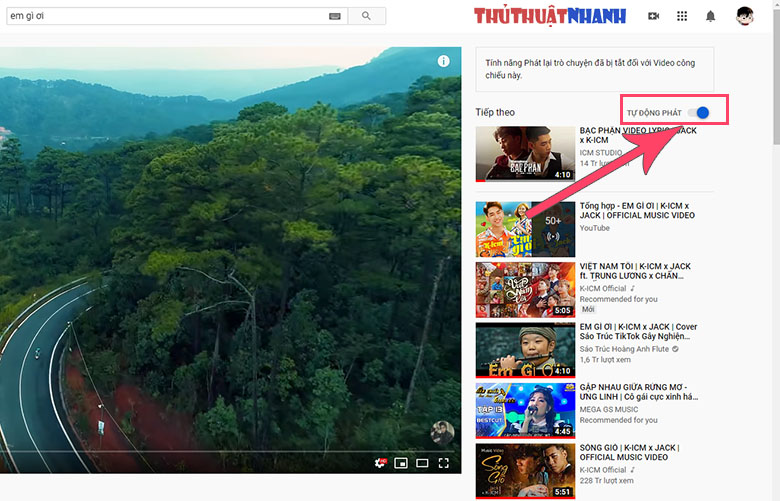The width and height of the screenshot is (780, 501).
Task: Click MEGA GS MUSIC channel name
Action: 609,409
